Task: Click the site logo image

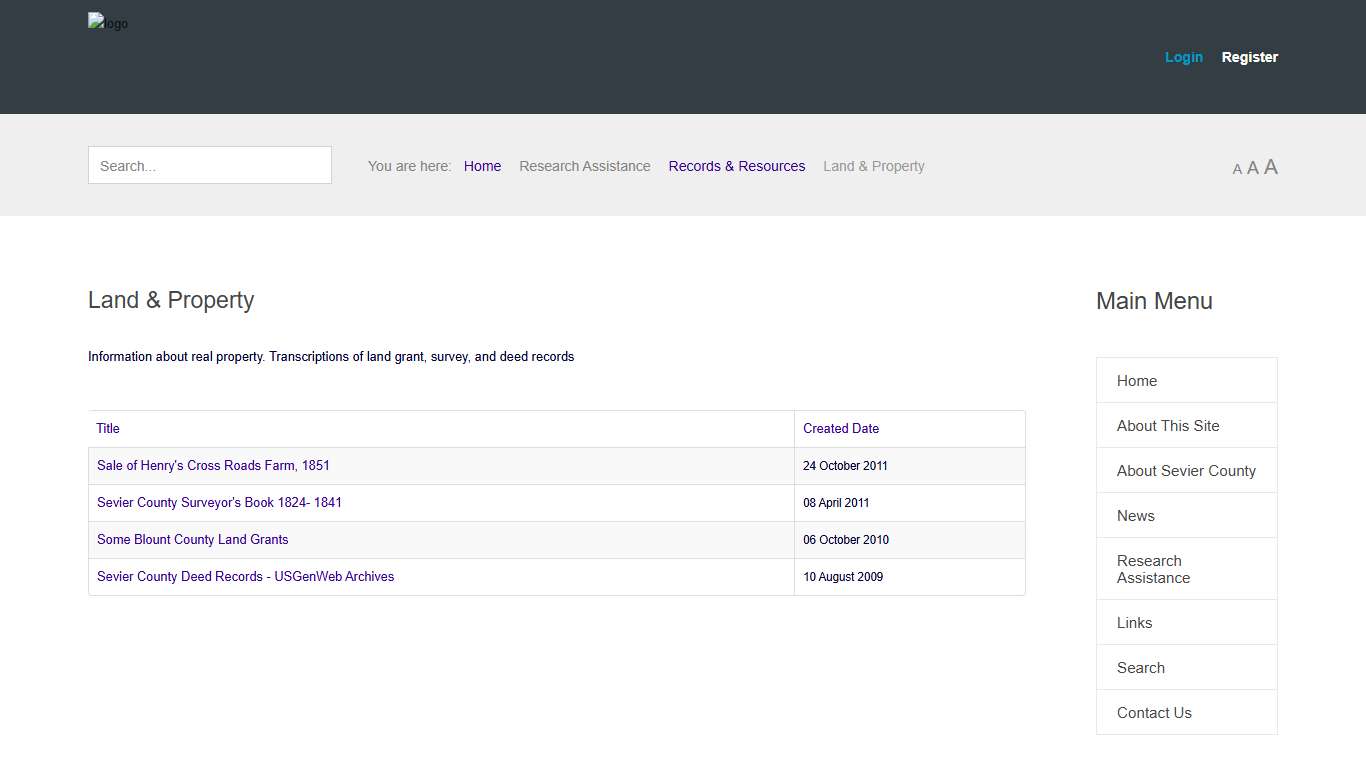Action: 107,23
